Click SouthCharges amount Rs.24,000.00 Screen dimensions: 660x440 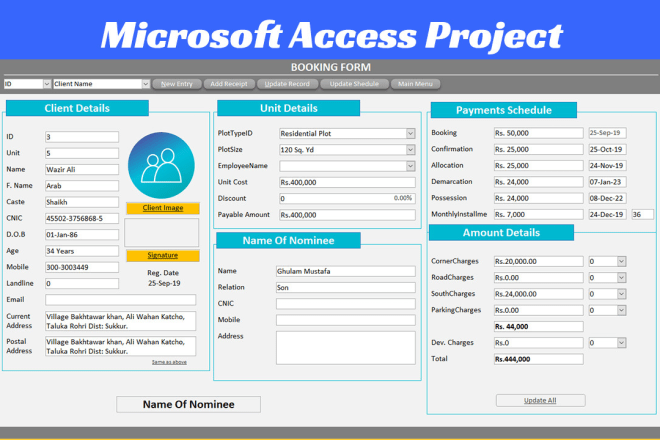(x=538, y=294)
